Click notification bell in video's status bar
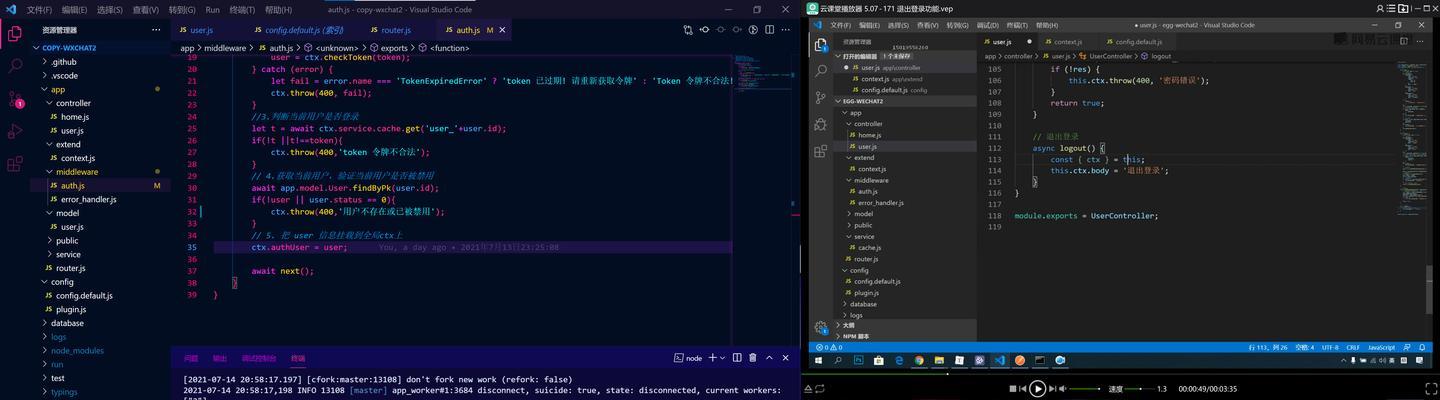 pos(1422,347)
